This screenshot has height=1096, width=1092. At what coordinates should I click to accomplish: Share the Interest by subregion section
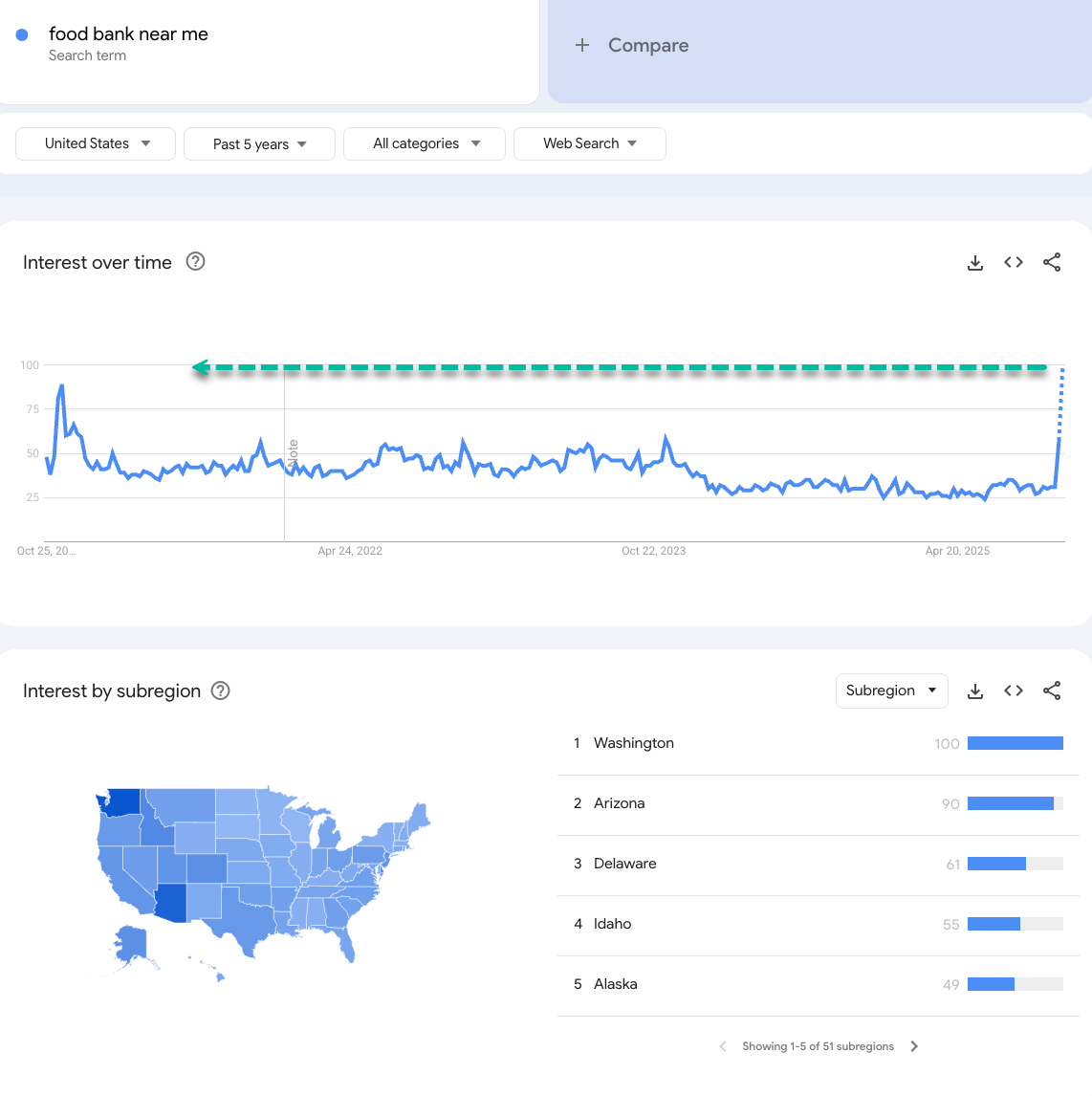pyautogui.click(x=1052, y=691)
